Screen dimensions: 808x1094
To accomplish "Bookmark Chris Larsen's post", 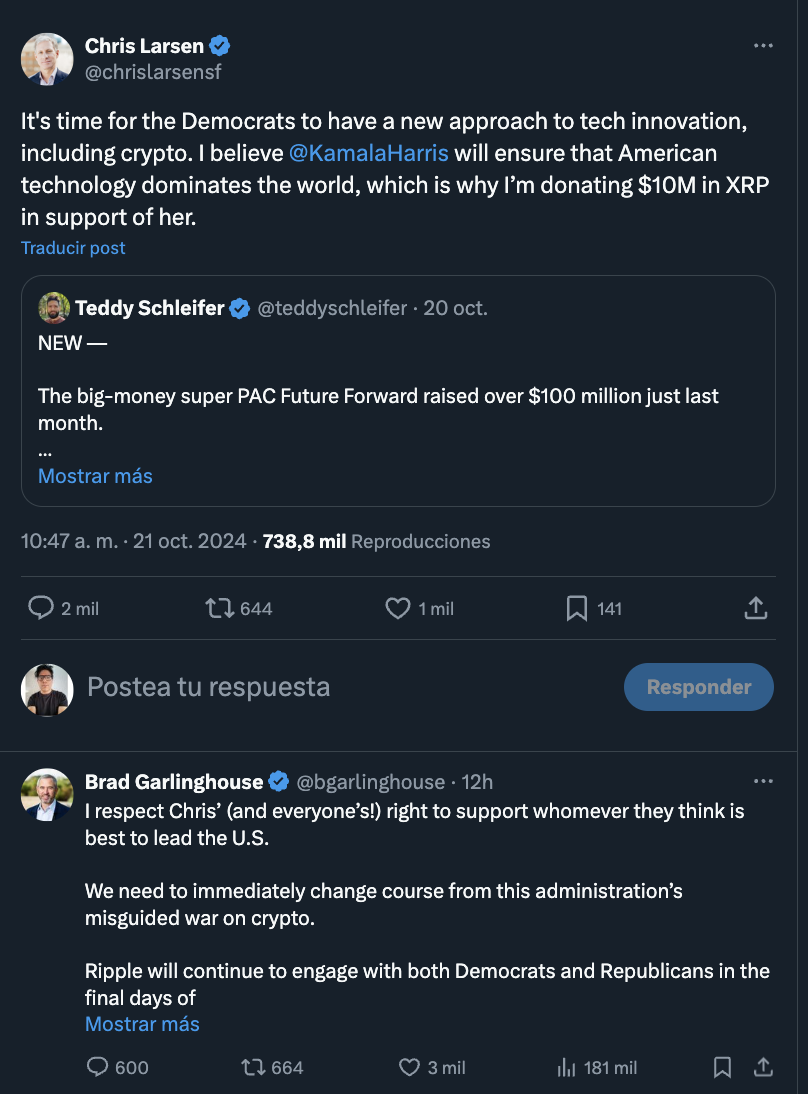I will click(x=577, y=608).
